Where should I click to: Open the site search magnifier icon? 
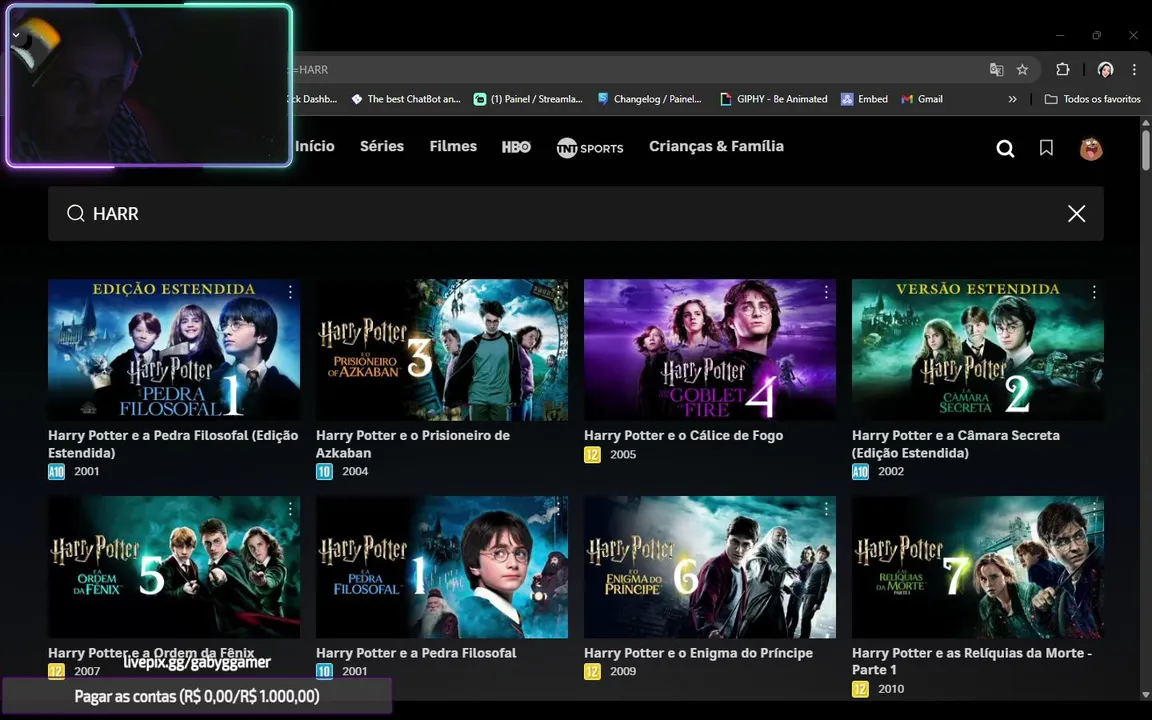[1005, 149]
